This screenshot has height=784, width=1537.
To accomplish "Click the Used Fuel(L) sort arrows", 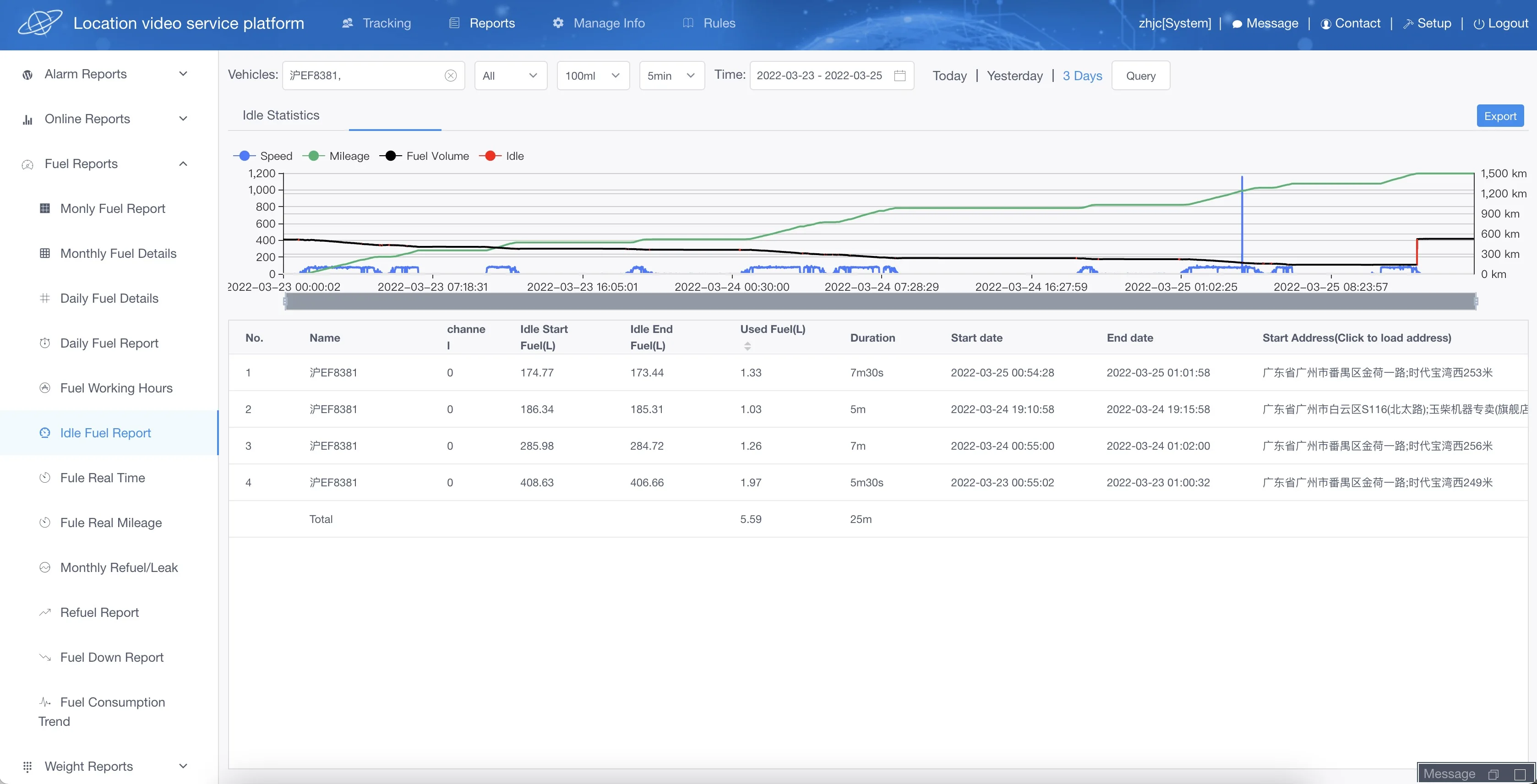I will [747, 346].
